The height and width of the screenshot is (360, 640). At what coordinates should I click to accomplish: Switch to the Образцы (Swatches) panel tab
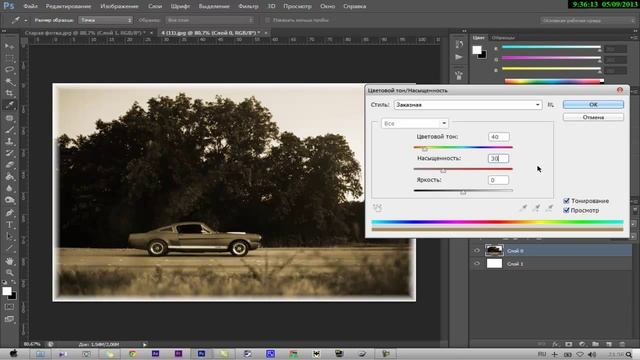pos(503,38)
